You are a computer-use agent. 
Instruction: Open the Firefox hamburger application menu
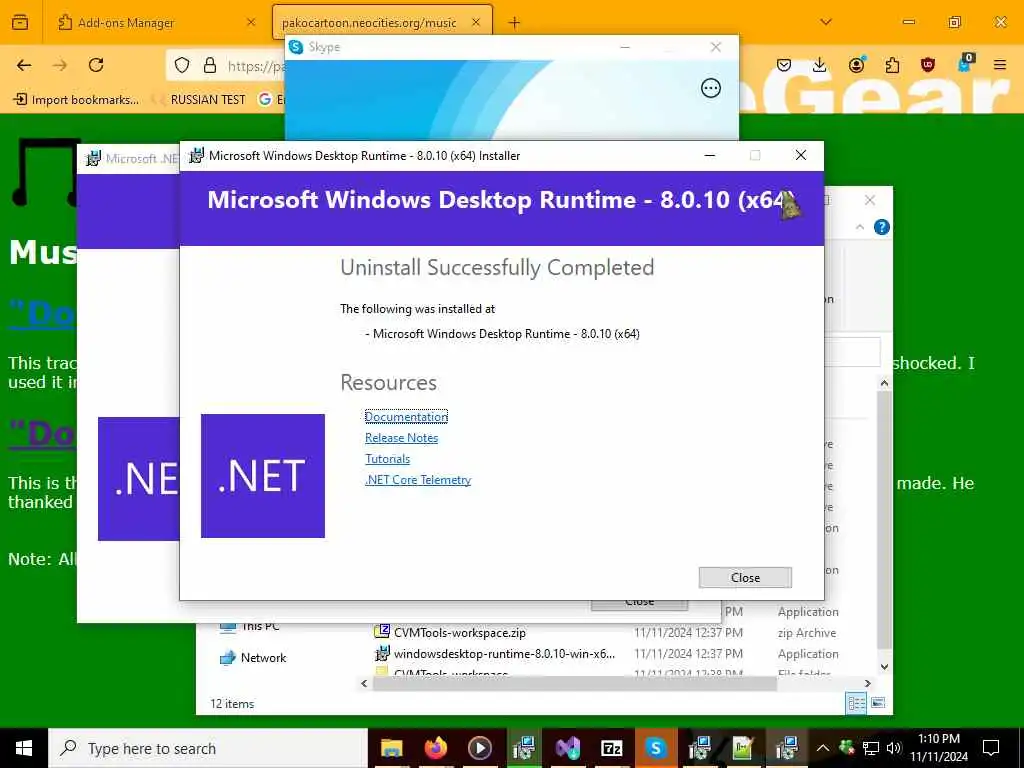click(1000, 65)
